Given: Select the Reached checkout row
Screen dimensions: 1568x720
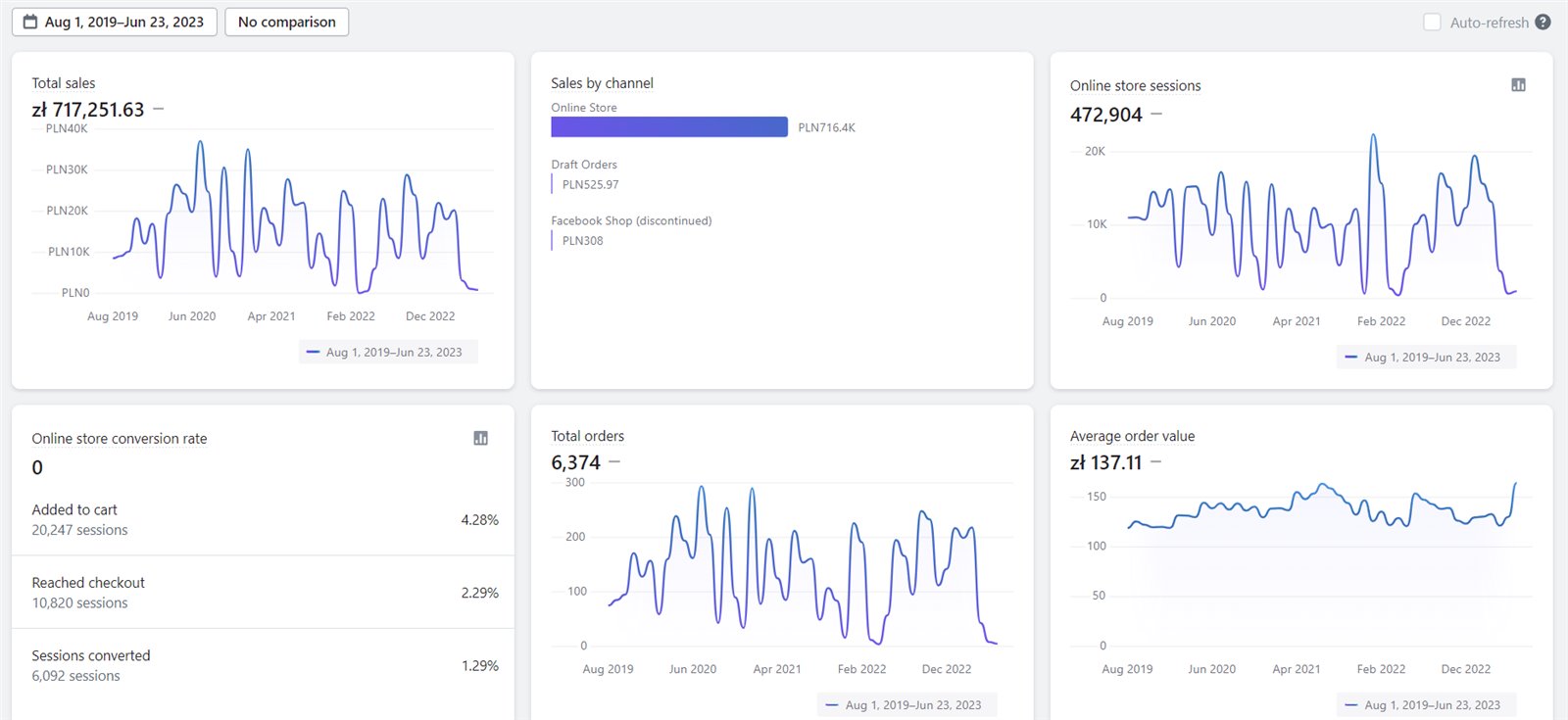Looking at the screenshot, I should (263, 593).
